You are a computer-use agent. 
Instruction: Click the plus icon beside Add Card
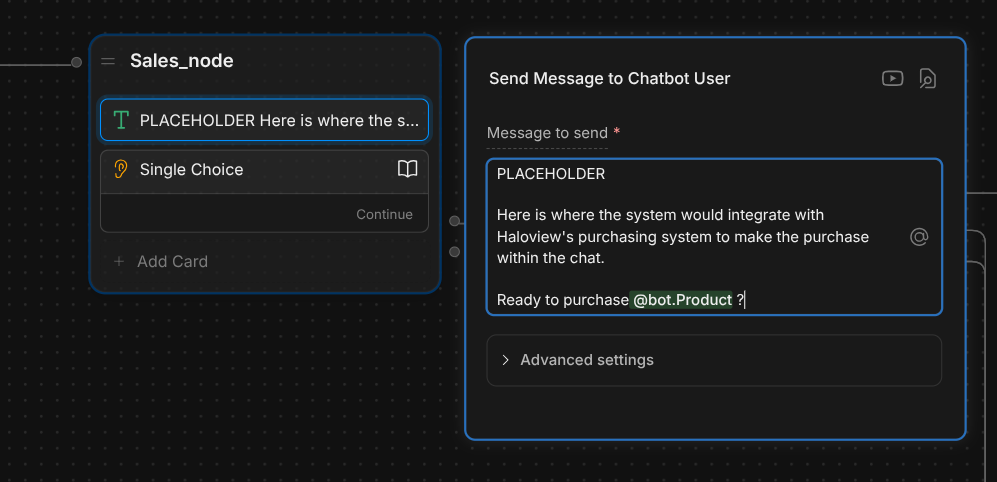(x=118, y=261)
